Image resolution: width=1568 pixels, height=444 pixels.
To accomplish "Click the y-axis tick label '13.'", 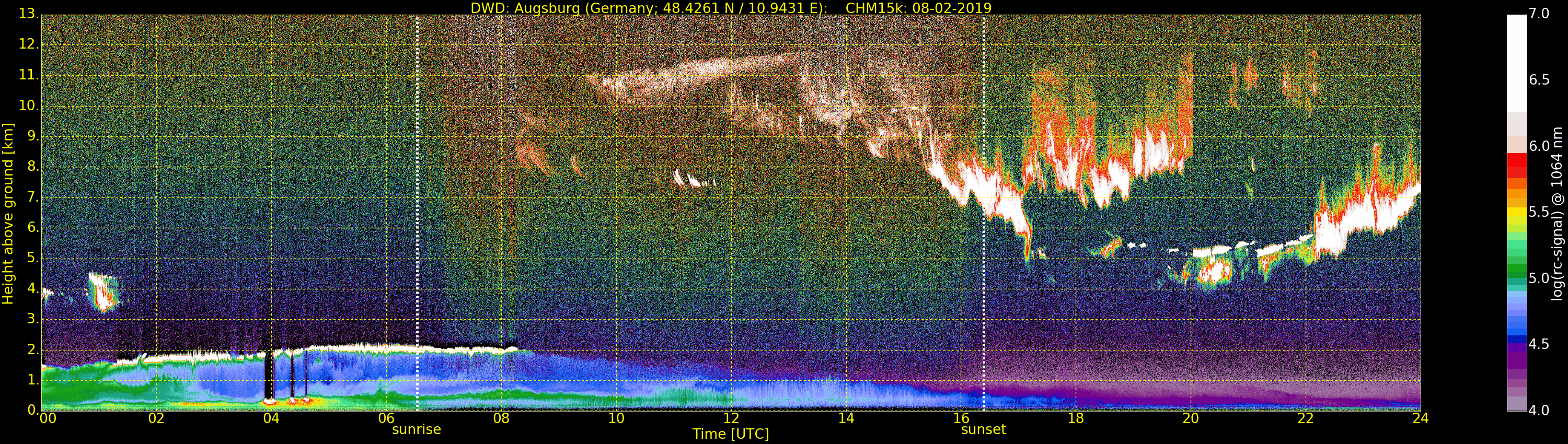I will tap(28, 14).
